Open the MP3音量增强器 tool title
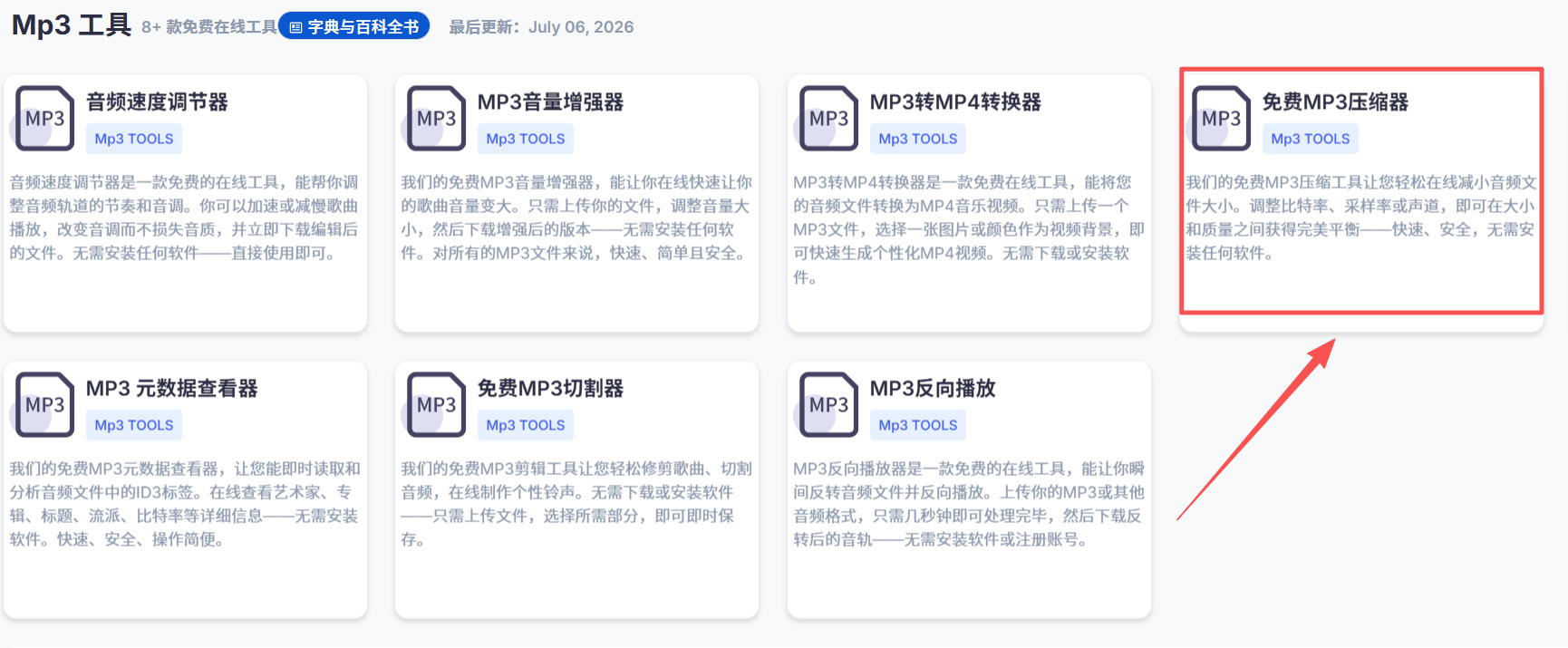The width and height of the screenshot is (1568, 648). point(550,102)
